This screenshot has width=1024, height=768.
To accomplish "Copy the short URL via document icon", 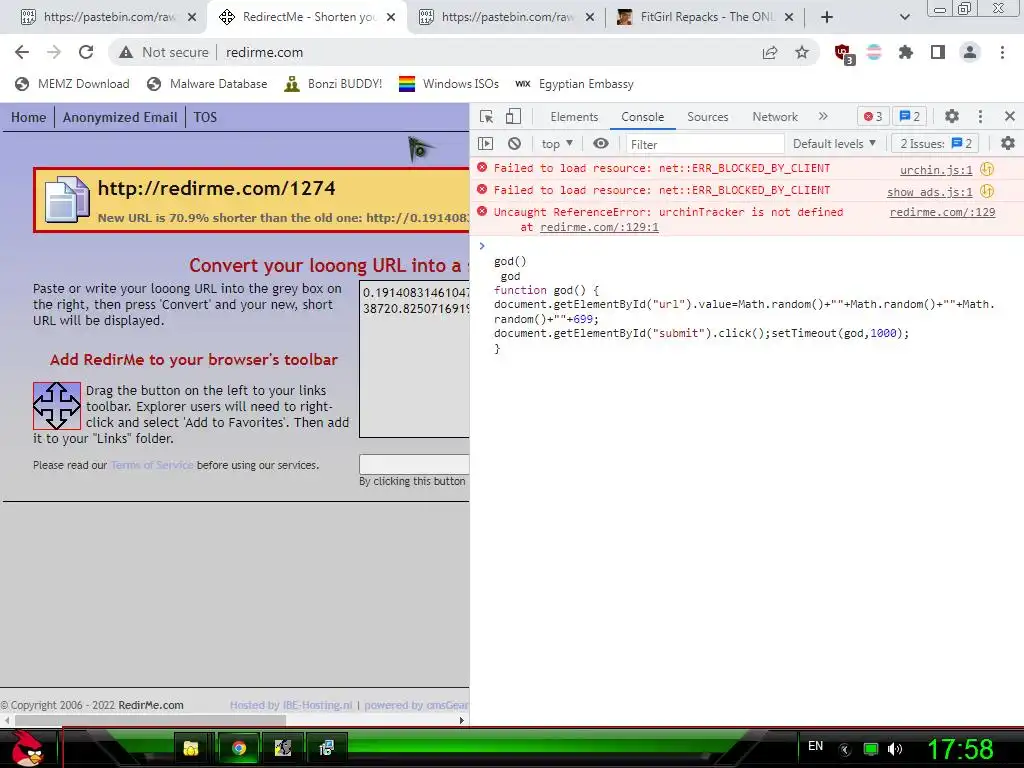I will click(67, 199).
